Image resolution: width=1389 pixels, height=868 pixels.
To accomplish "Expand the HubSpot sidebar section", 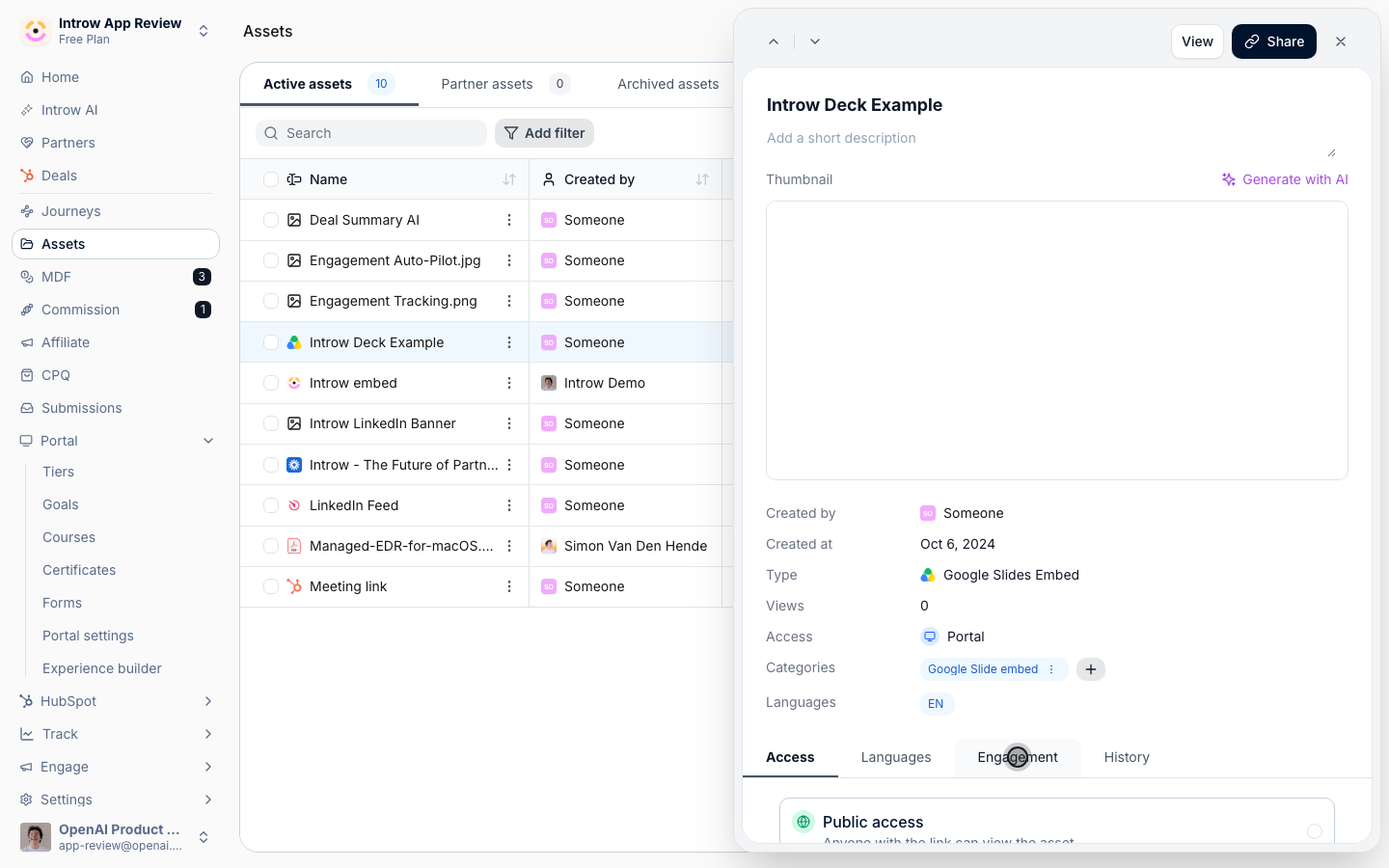I will (208, 701).
